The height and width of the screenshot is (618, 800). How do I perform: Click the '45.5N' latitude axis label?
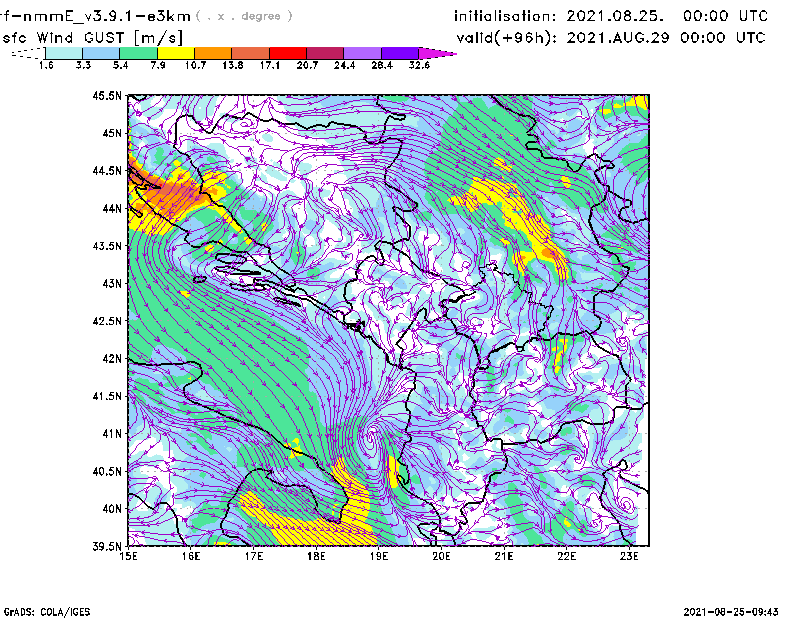point(107,95)
